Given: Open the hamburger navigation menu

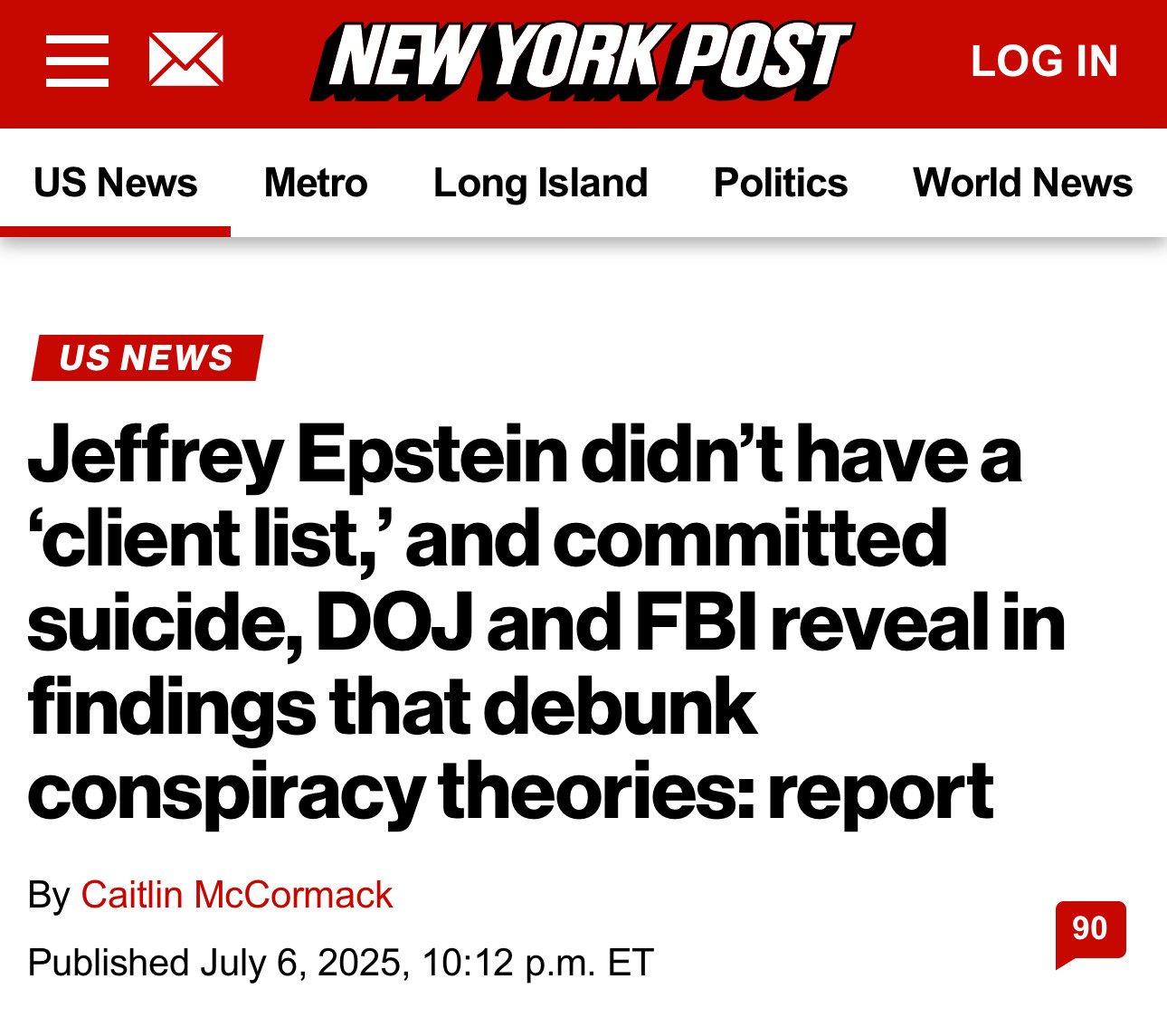Looking at the screenshot, I should pos(77,61).
